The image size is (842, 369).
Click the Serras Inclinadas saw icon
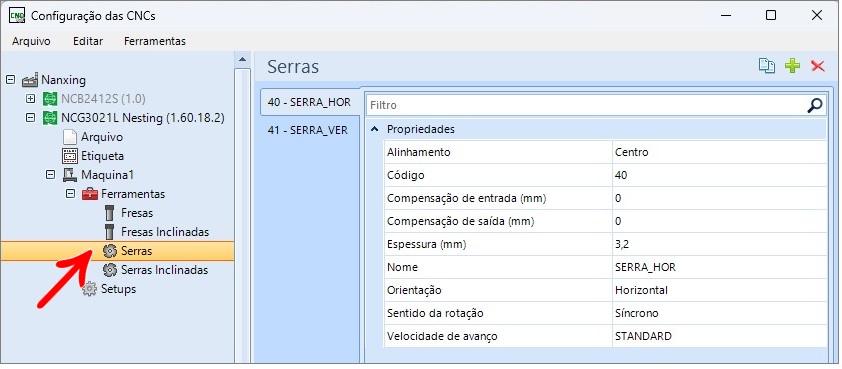[110, 270]
